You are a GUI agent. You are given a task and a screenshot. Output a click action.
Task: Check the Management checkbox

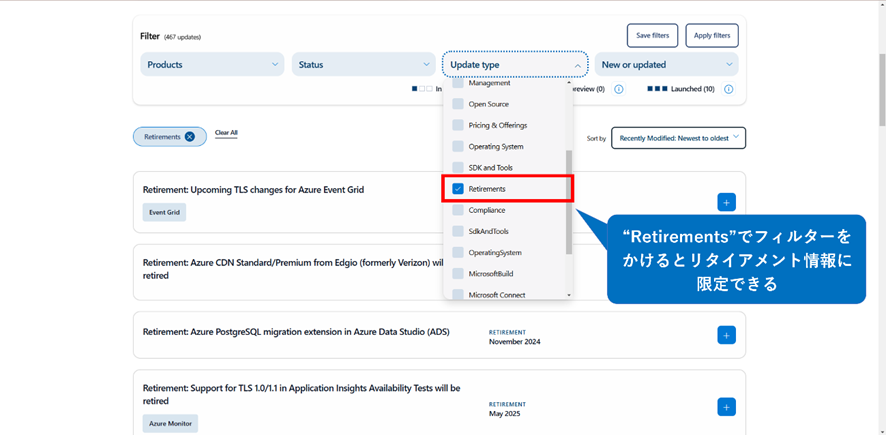[x=458, y=83]
